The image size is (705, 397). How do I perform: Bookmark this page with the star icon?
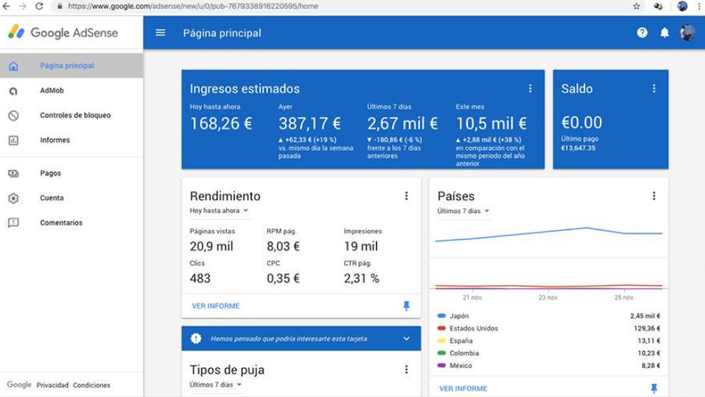click(636, 6)
